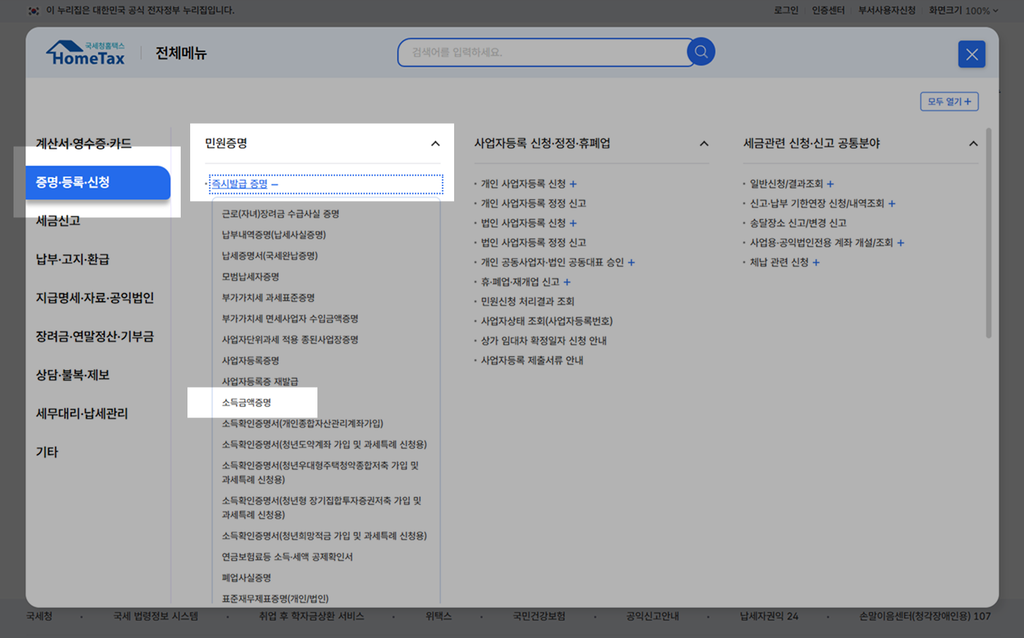
Task: Expand plus icon beside 개인 공동사업자·법인 공동대표 승인
Action: pyautogui.click(x=631, y=262)
